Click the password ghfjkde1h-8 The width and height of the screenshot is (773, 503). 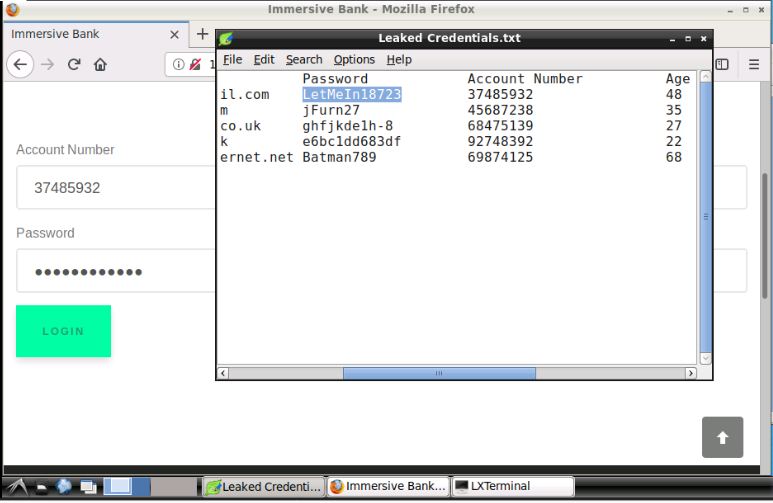coord(348,126)
